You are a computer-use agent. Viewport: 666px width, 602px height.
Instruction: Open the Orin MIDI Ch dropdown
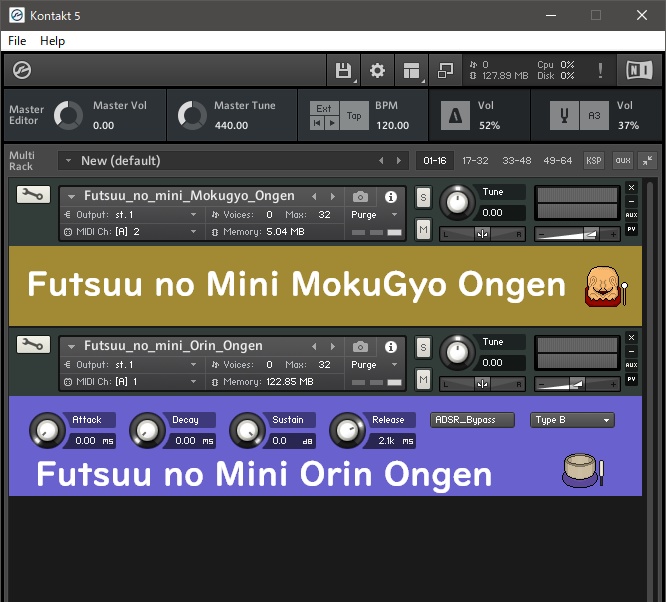(x=132, y=382)
